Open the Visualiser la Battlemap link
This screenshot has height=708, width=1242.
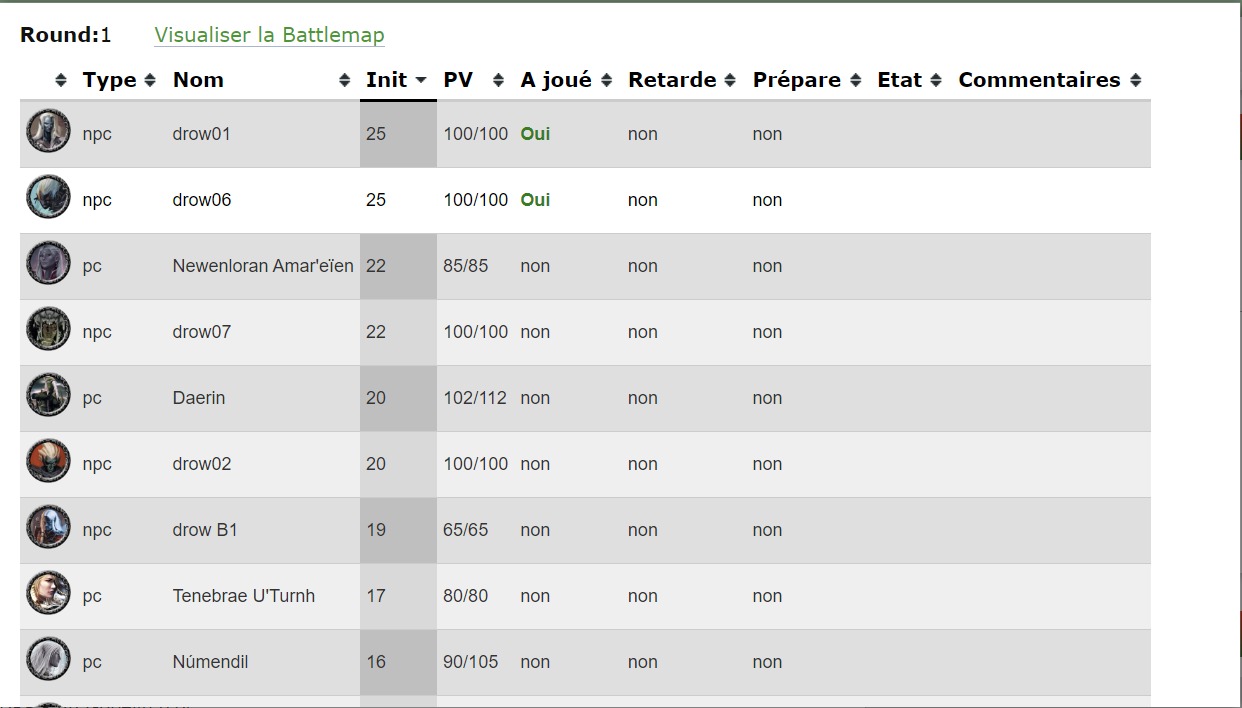click(269, 35)
